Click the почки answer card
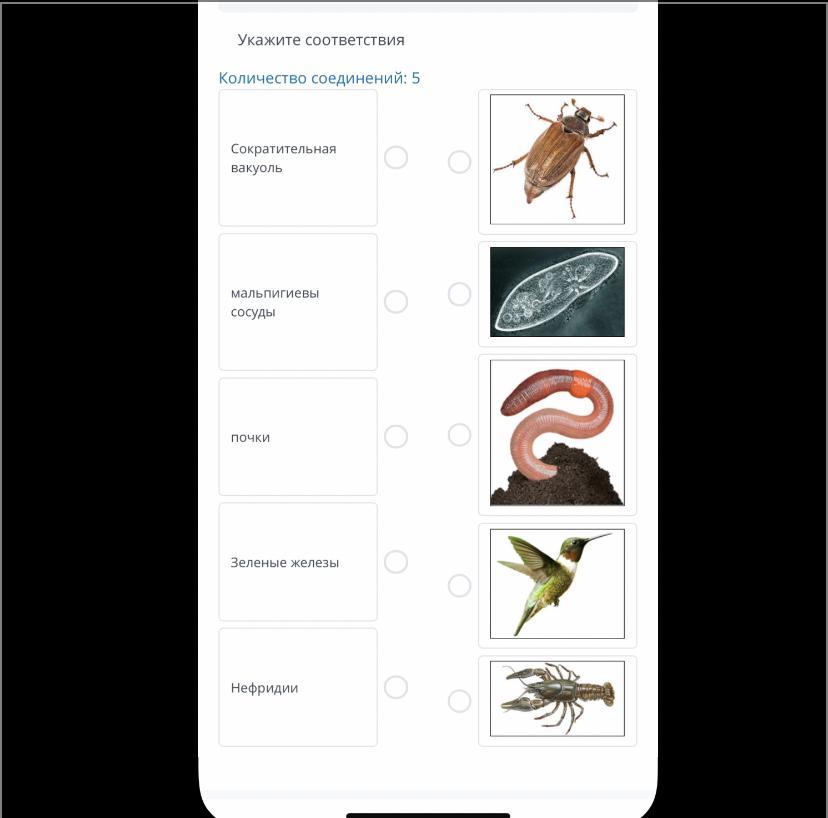The height and width of the screenshot is (818, 828). coord(298,436)
